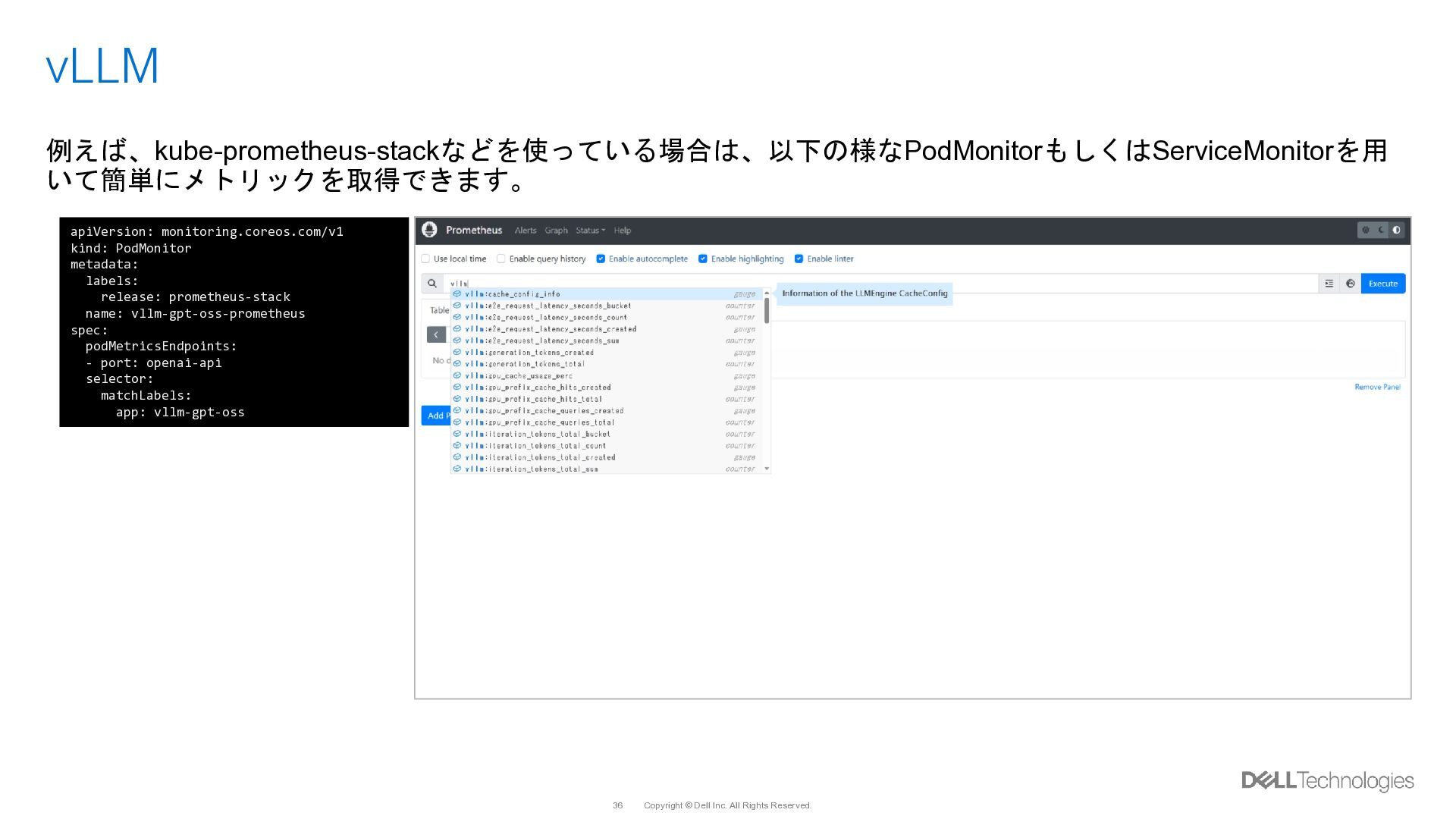Select vllm:cache_config_info suggestion
This screenshot has width=1456, height=819.
pos(513,294)
